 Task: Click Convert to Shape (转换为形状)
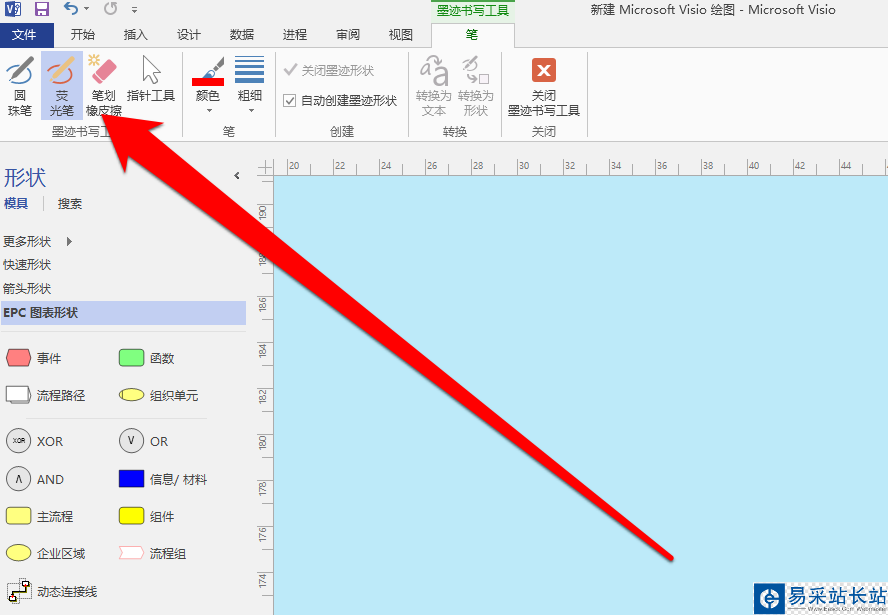coord(476,86)
